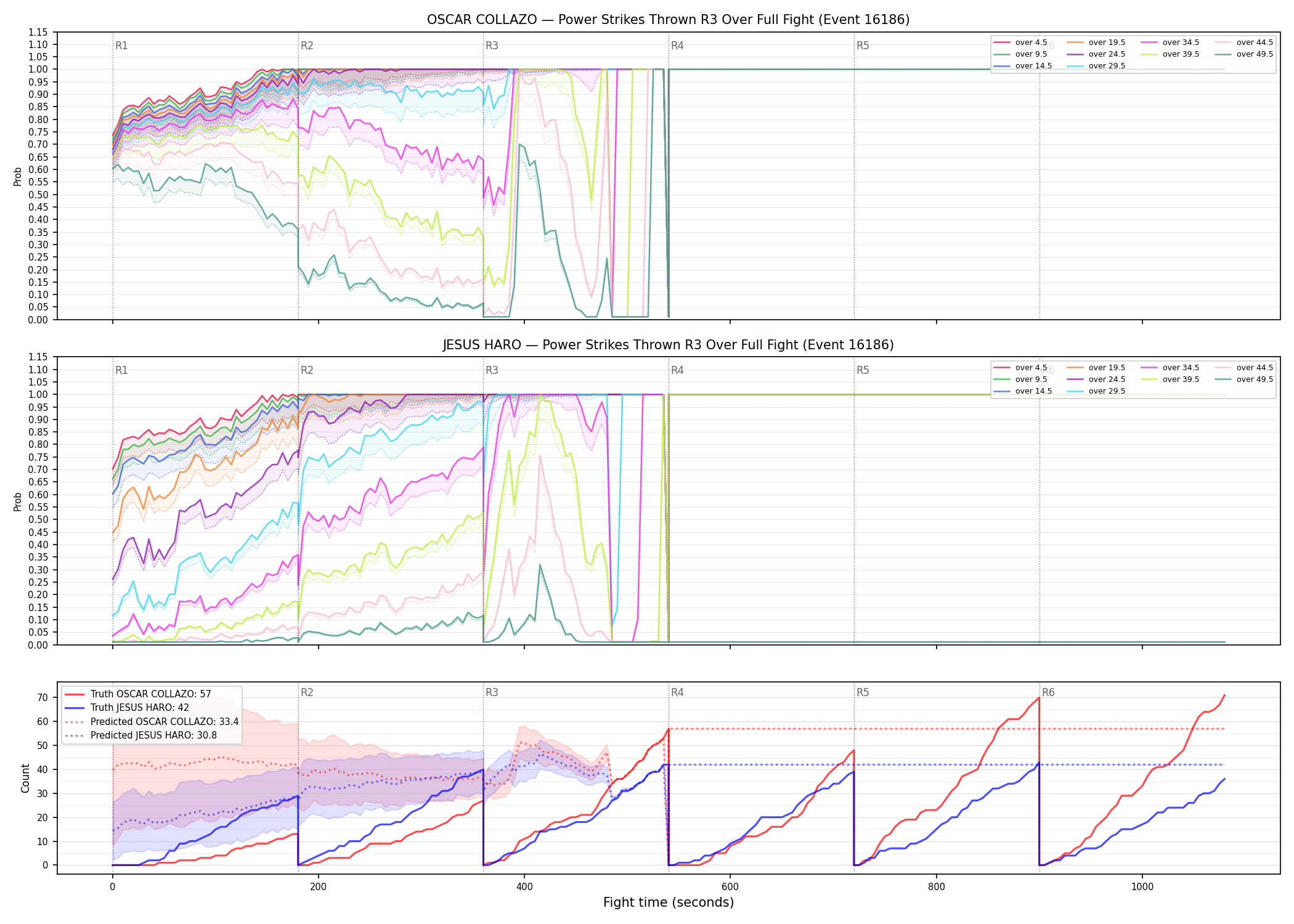Click the R3 round marker in Oscar Collazo chart
Image resolution: width=1294 pixels, height=924 pixels.
click(492, 46)
